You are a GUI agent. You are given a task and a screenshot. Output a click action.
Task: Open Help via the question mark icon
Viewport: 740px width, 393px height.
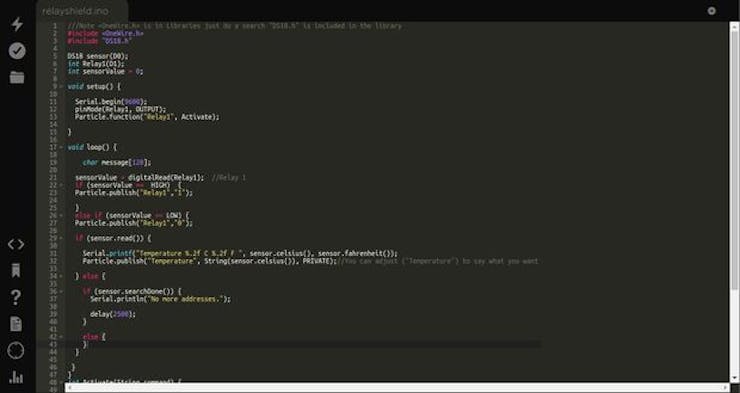pos(16,297)
